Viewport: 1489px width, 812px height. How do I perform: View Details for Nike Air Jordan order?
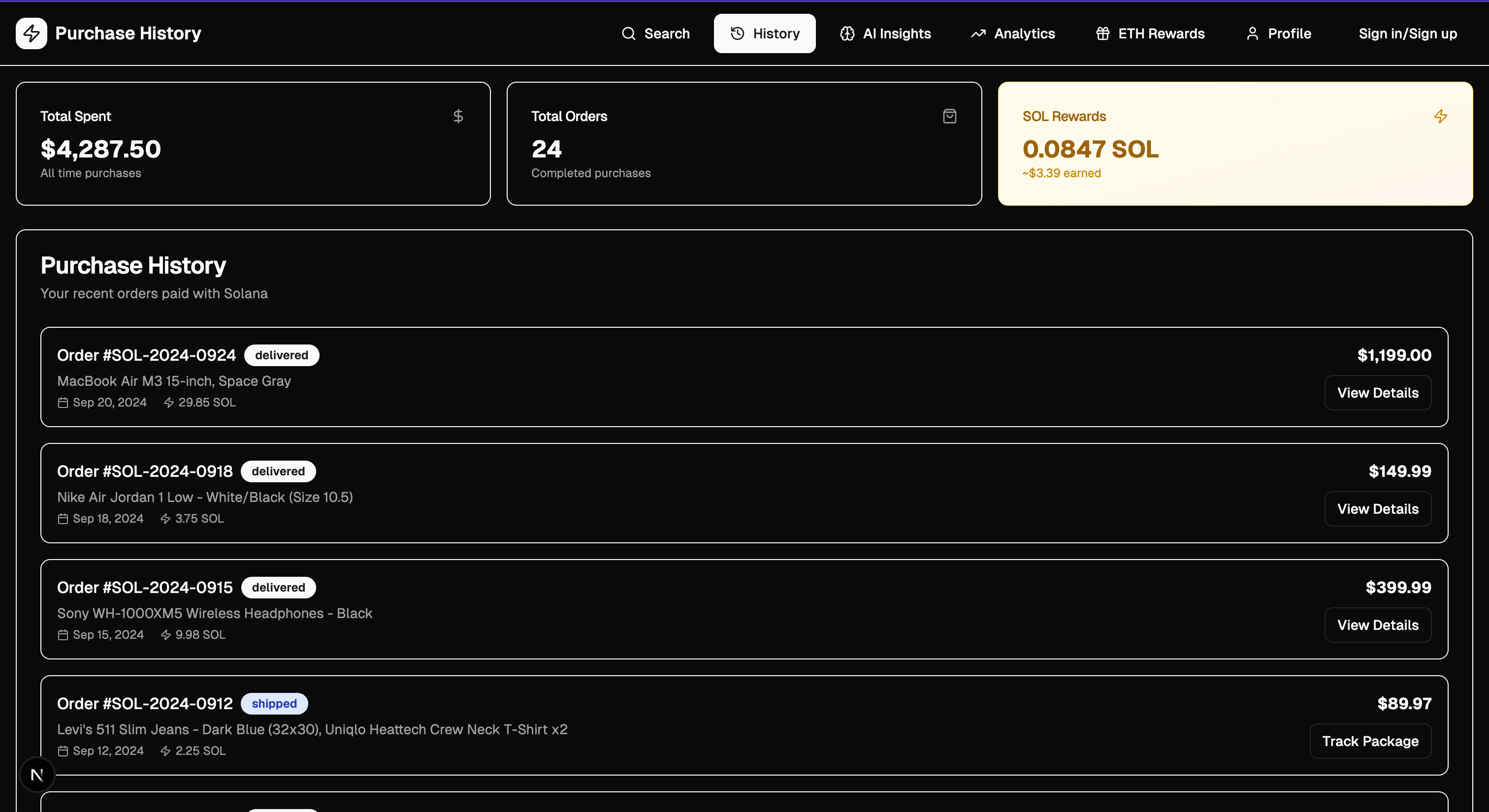click(1377, 509)
